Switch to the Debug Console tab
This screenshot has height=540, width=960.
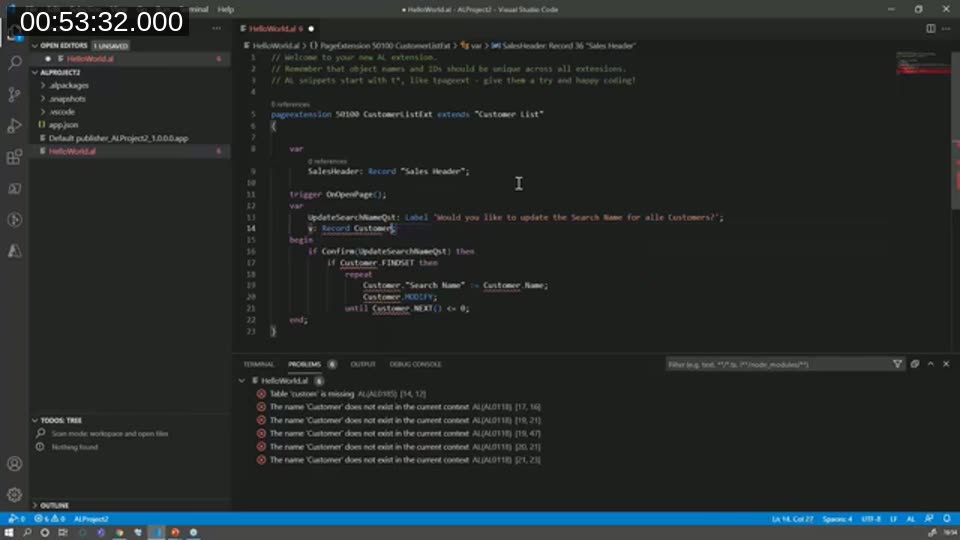click(x=415, y=364)
